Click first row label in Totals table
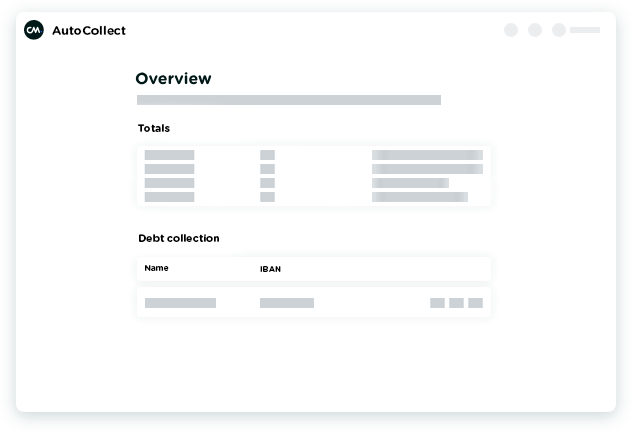Screen dimensions: 632x432 pos(169,155)
